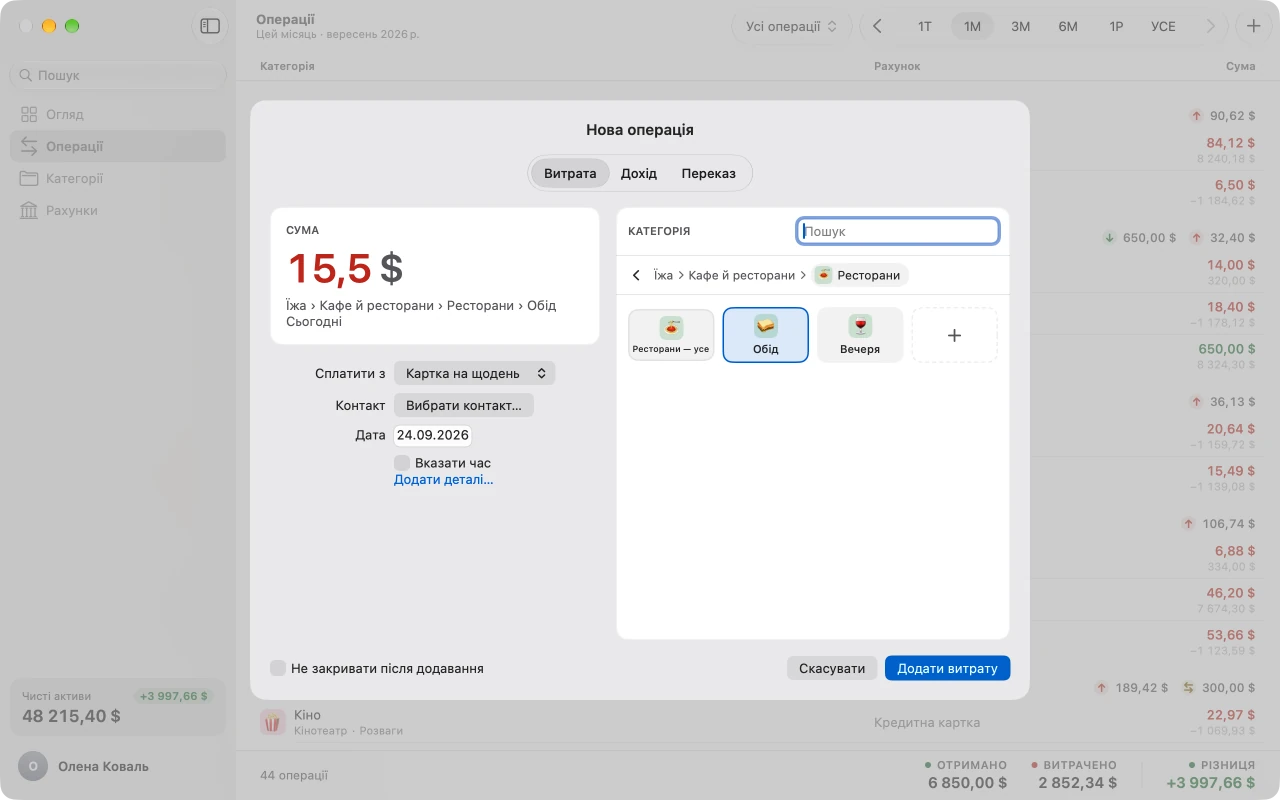Click the Їжа breadcrumb in category path
The width and height of the screenshot is (1280, 800).
(663, 275)
